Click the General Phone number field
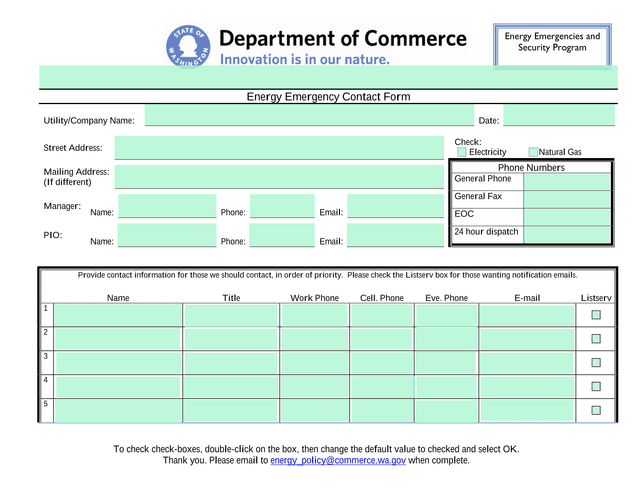640x495 pixels. 567,182
